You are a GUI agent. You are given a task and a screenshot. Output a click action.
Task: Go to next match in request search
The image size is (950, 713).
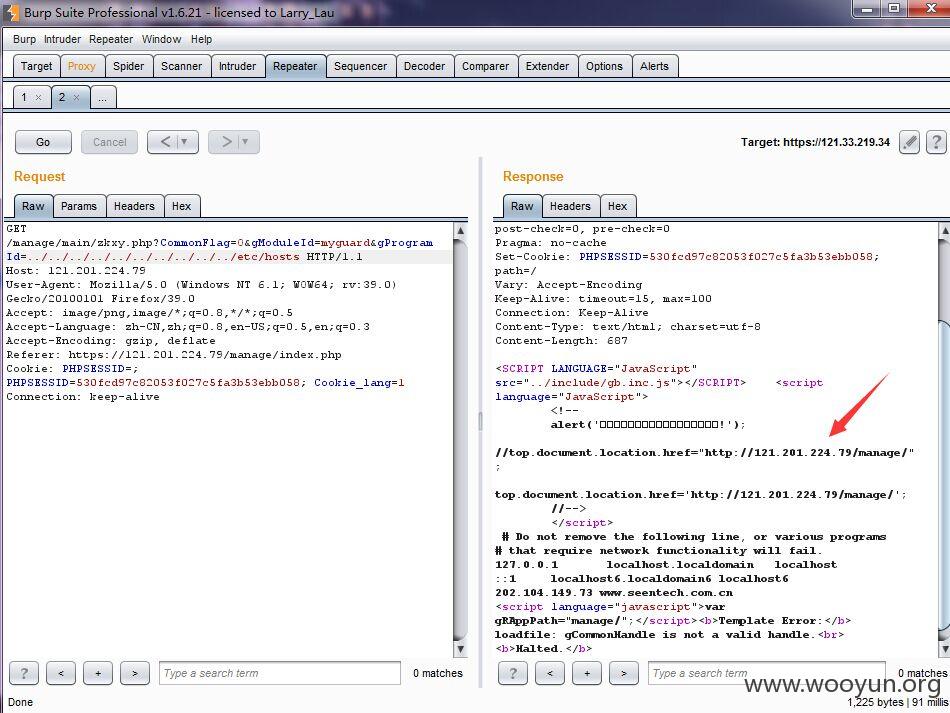pyautogui.click(x=135, y=673)
